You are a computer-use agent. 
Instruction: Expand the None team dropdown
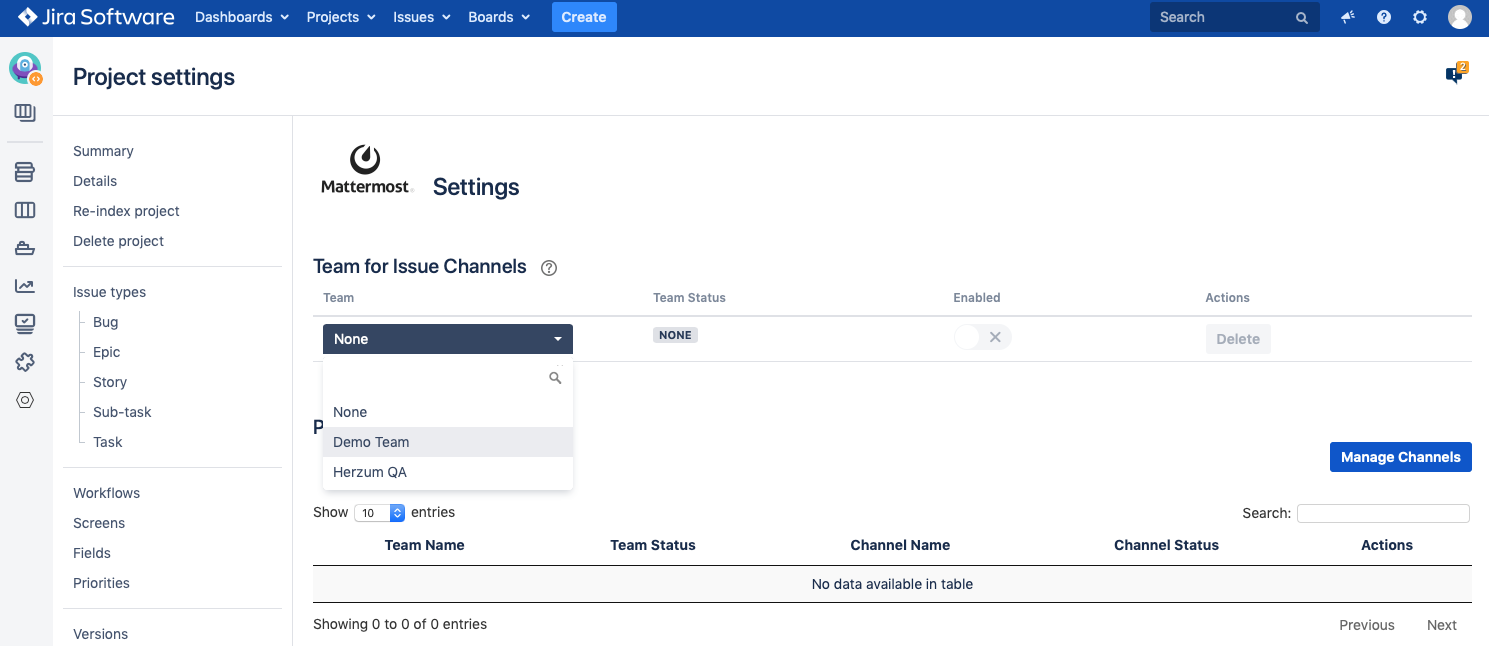(x=447, y=339)
